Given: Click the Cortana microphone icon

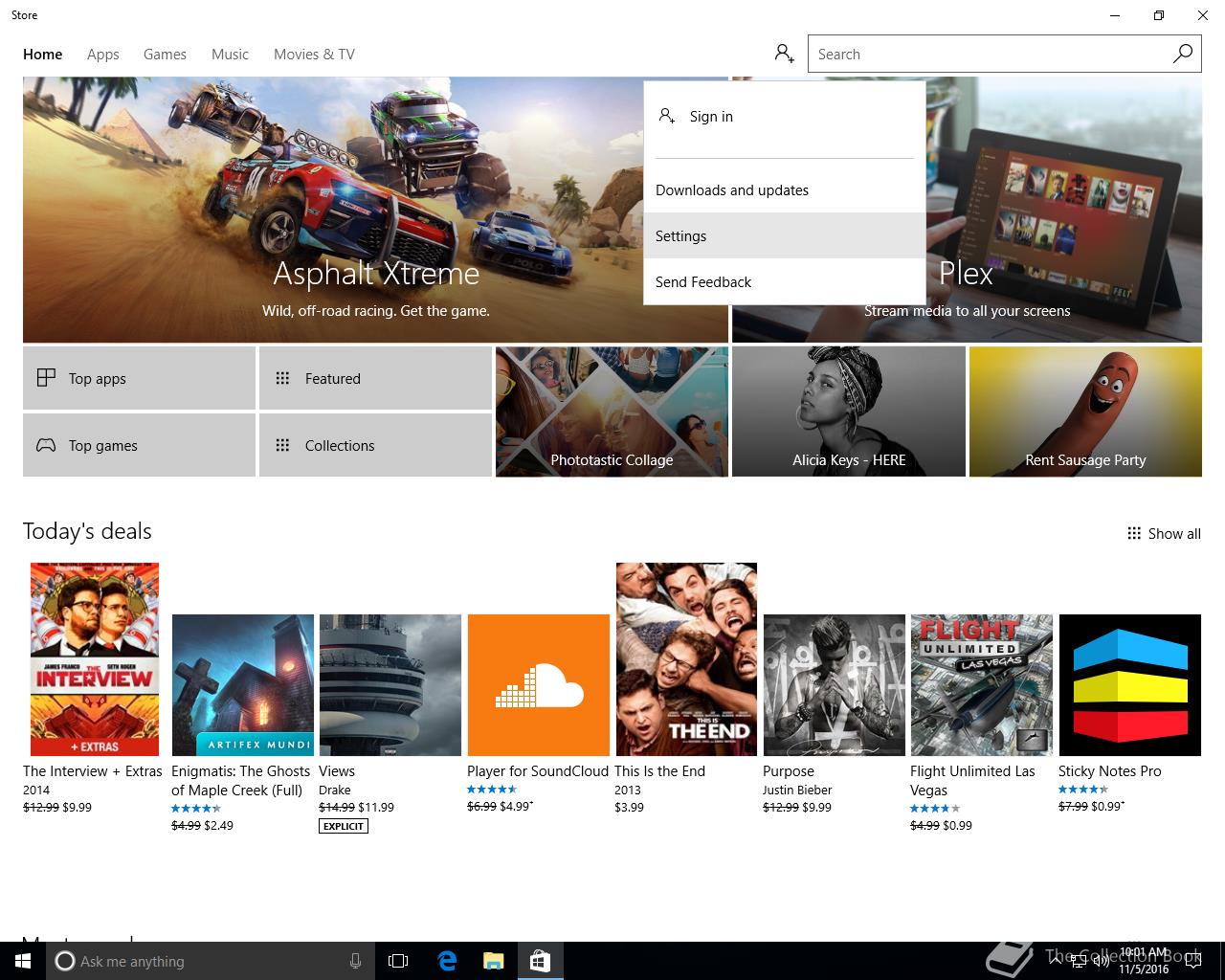Looking at the screenshot, I should (x=355, y=961).
